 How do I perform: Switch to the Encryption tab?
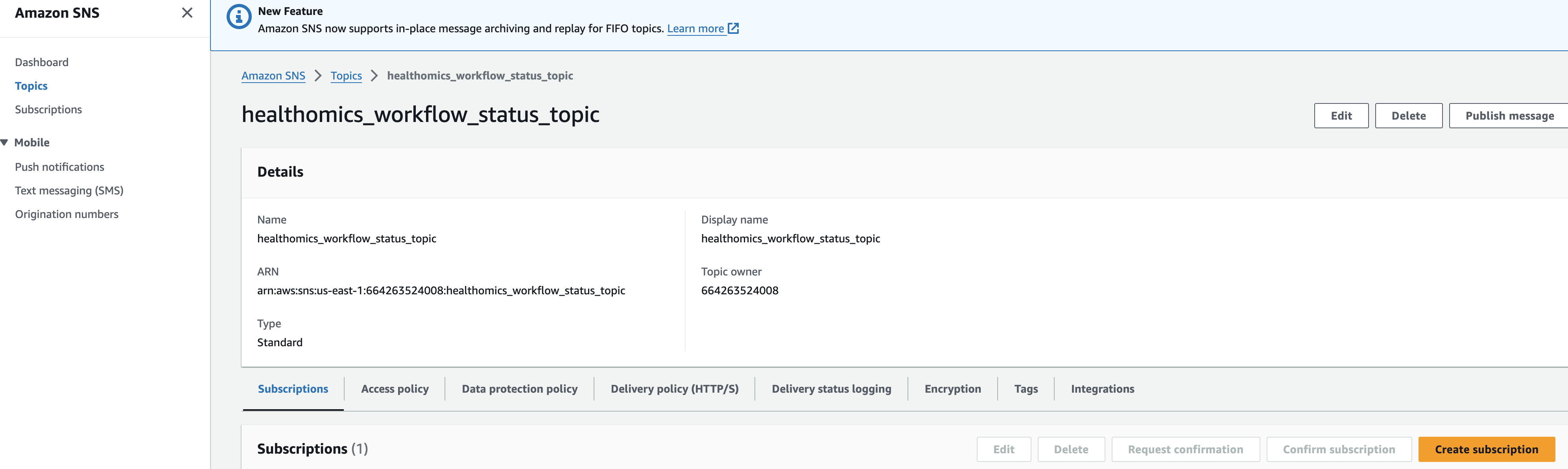(x=953, y=389)
